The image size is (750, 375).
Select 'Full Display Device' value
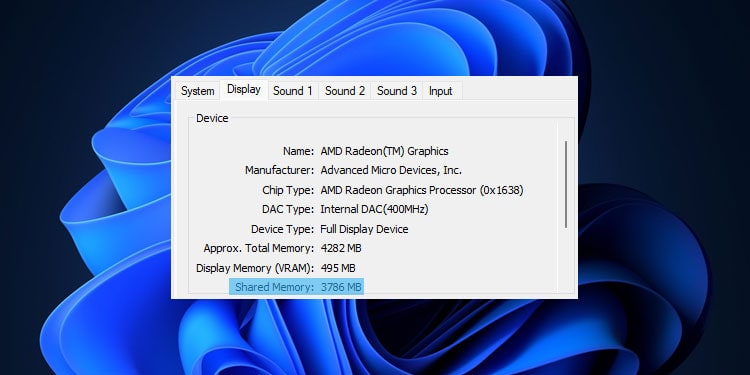coord(364,229)
